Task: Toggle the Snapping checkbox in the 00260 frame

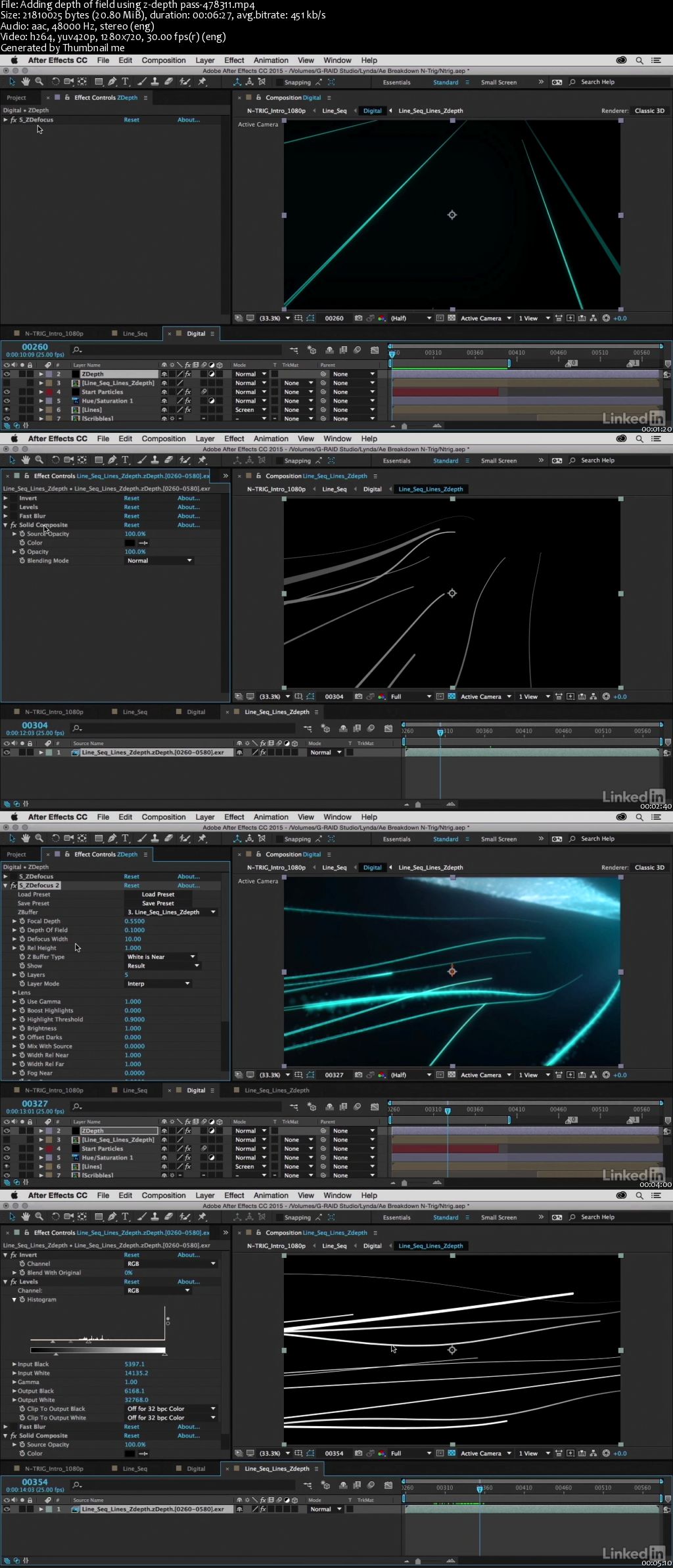Action: tap(279, 82)
